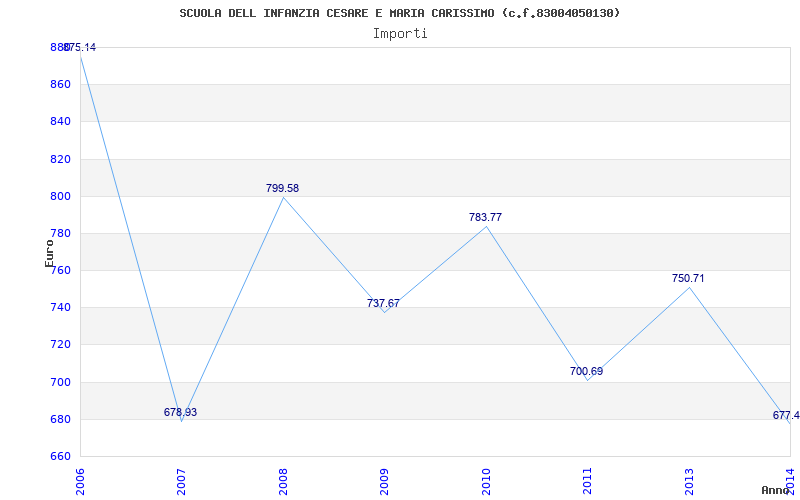This screenshot has height=500, width=800.
Task: Select the 720 y-axis value
Action: 60,345
